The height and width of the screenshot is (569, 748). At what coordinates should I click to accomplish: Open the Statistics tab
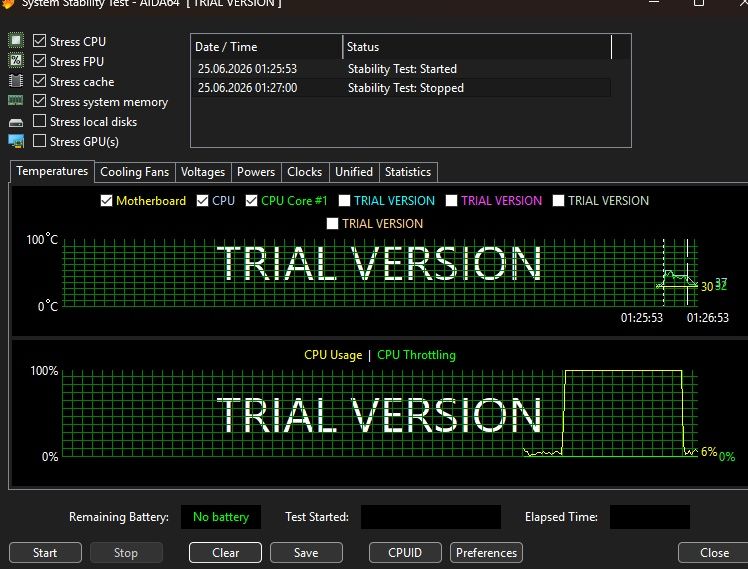pos(408,172)
